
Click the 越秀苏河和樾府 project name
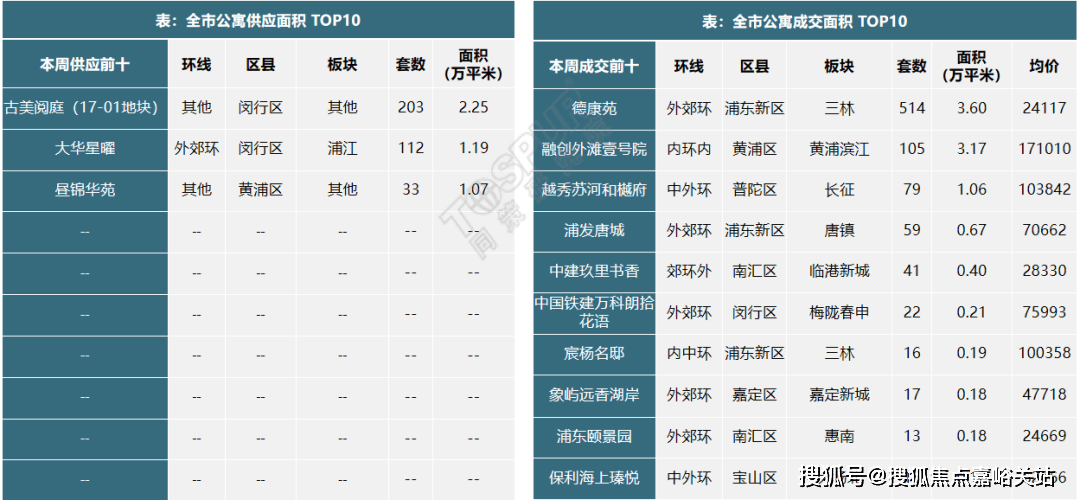tap(594, 190)
